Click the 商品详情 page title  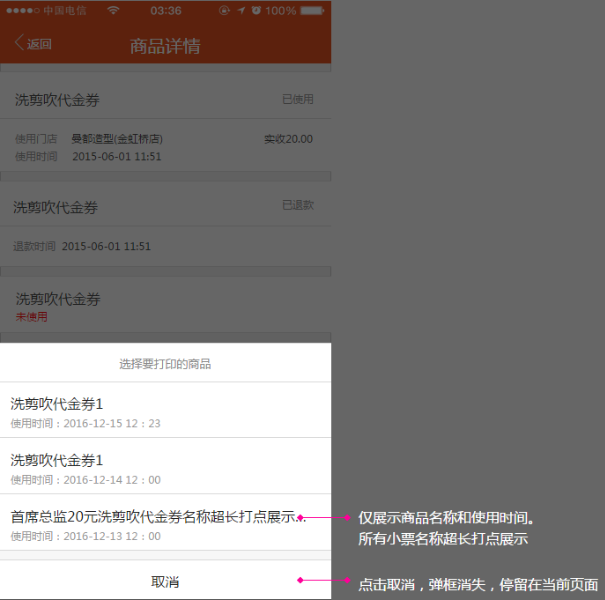click(x=165, y=46)
